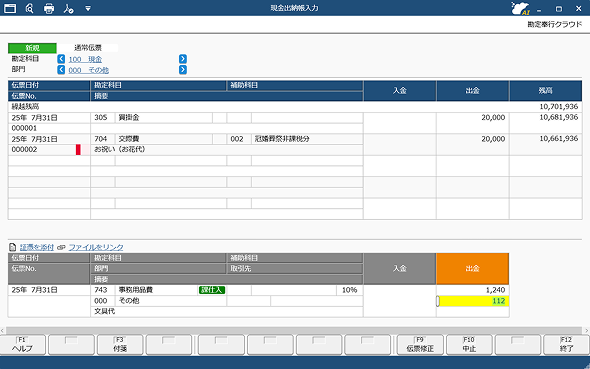Open the AI assistant icon
This screenshot has height=369, width=590.
click(520, 8)
